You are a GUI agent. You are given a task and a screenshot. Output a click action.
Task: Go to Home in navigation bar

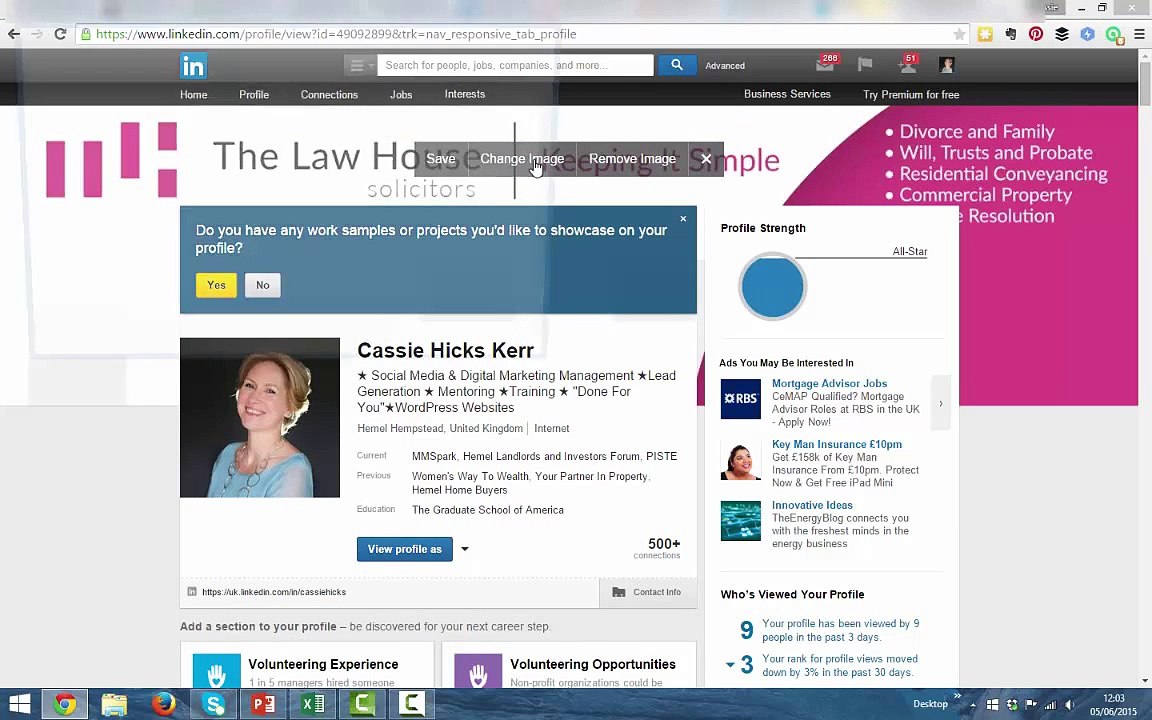click(x=193, y=94)
